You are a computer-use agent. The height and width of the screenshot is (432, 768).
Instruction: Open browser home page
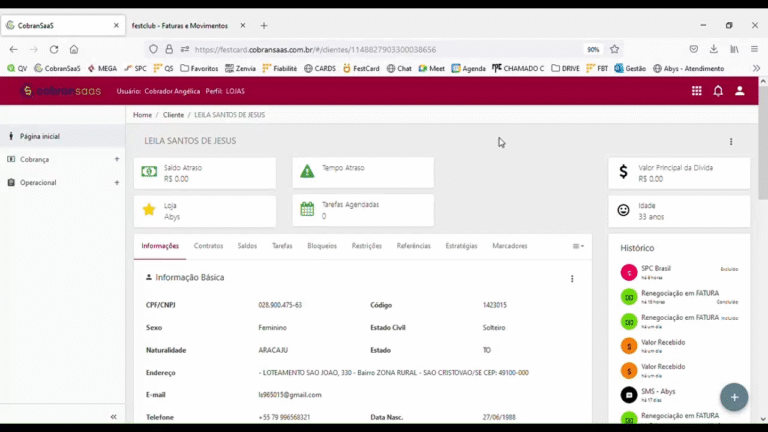[x=74, y=49]
